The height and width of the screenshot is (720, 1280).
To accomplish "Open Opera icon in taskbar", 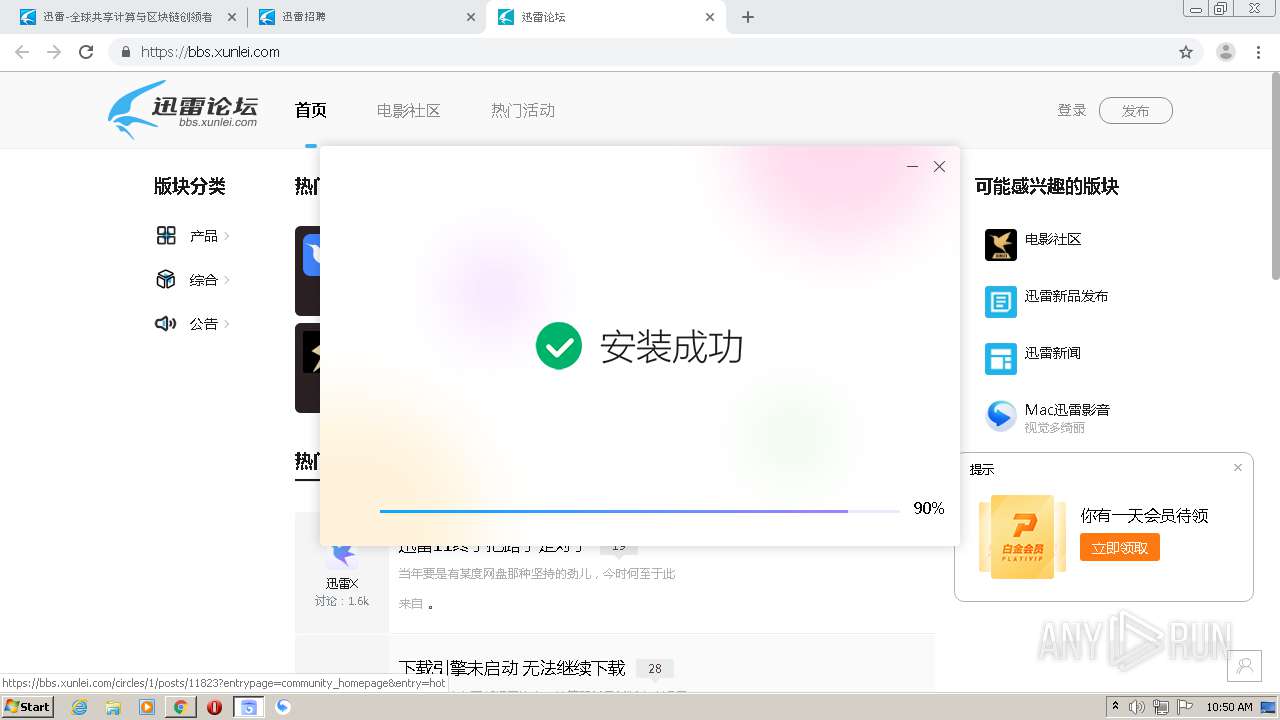I will click(214, 707).
